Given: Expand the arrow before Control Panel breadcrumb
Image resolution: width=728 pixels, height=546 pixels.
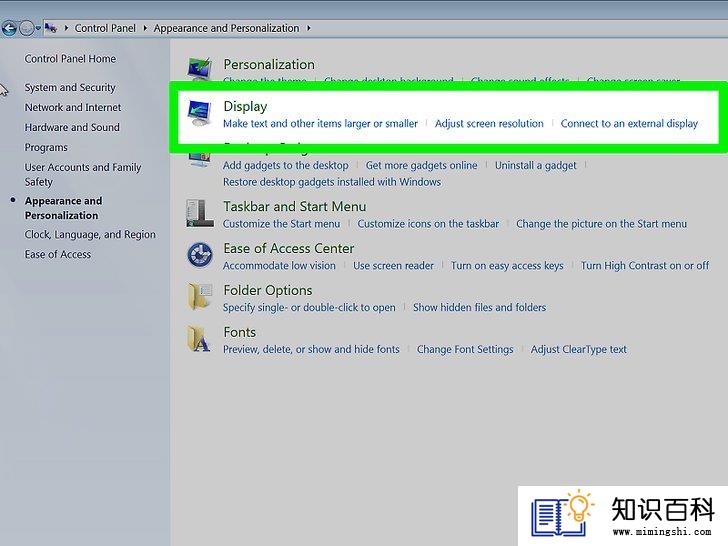Looking at the screenshot, I should [66, 28].
